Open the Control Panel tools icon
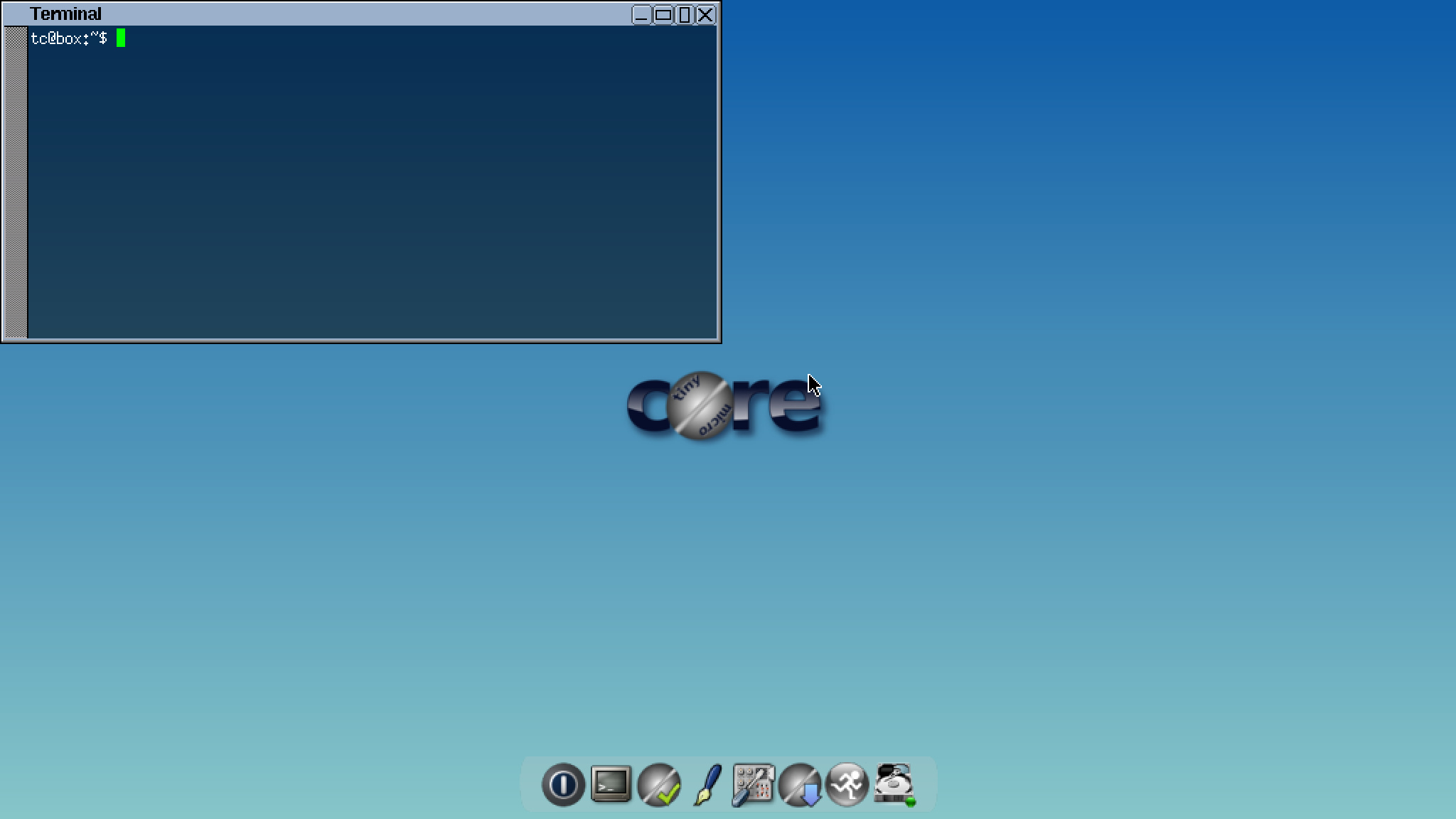Viewport: 1456px width, 819px height. (x=751, y=784)
